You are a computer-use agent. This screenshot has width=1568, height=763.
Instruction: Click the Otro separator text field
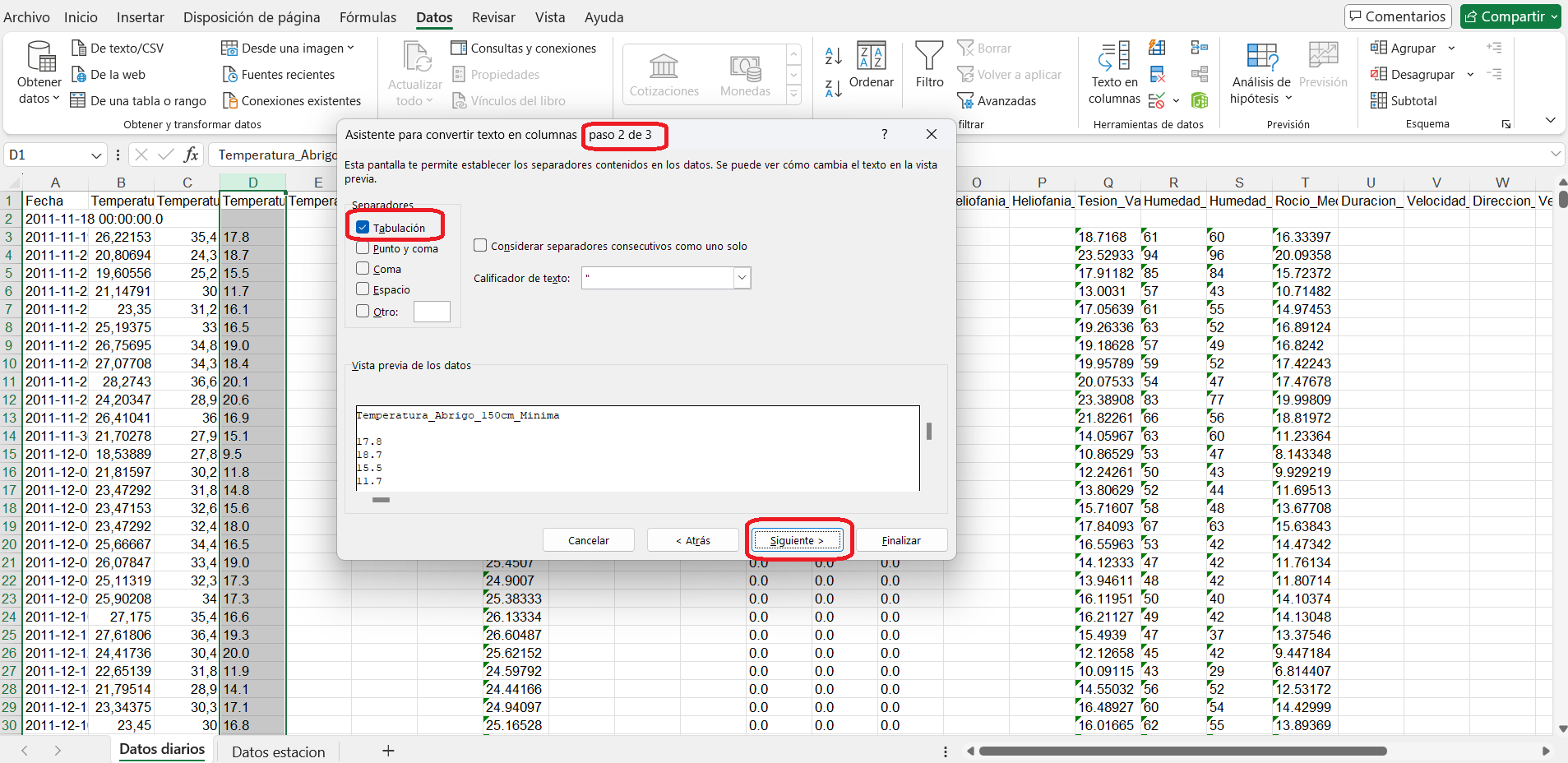(x=432, y=311)
